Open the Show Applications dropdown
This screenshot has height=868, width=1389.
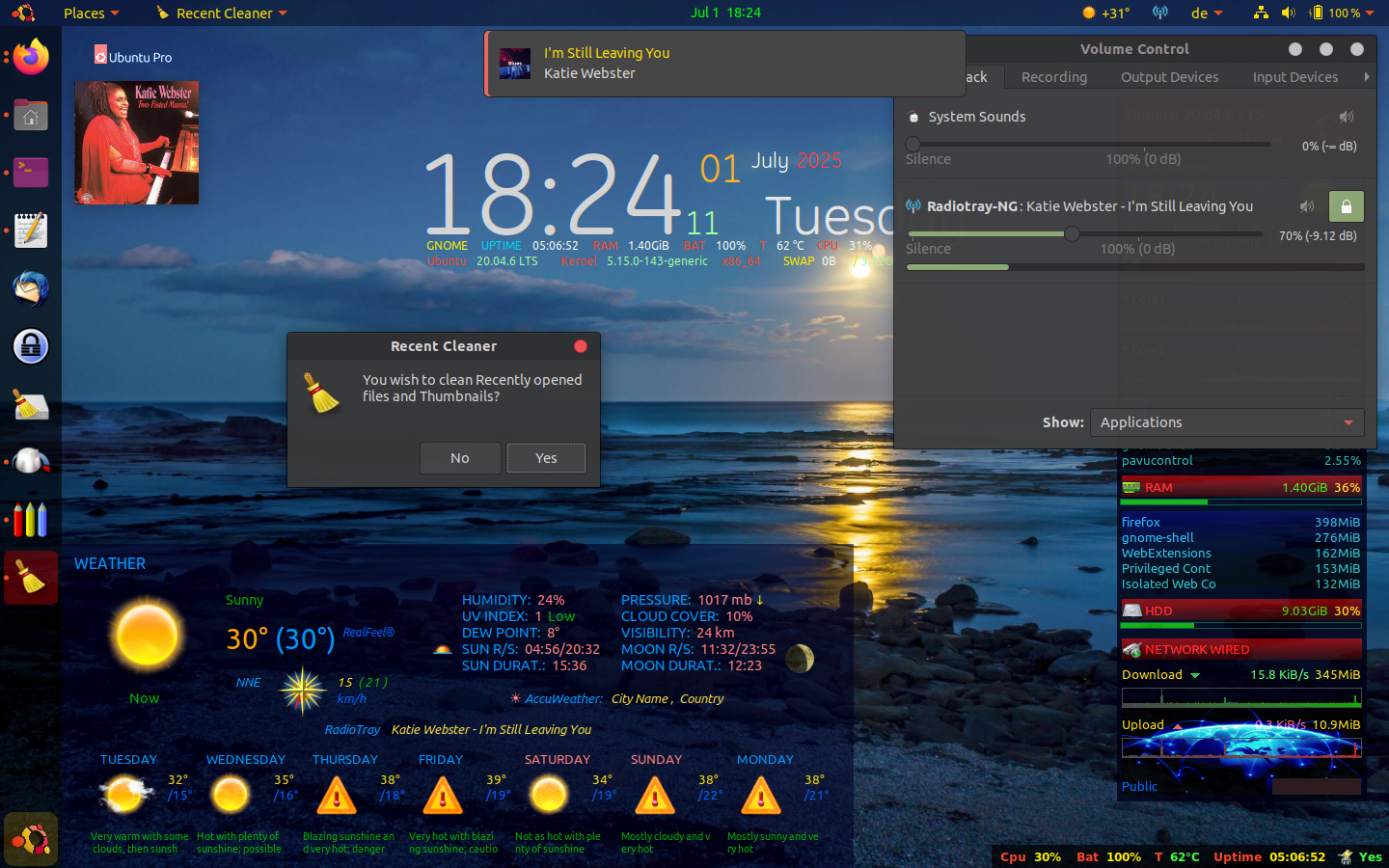(1227, 422)
